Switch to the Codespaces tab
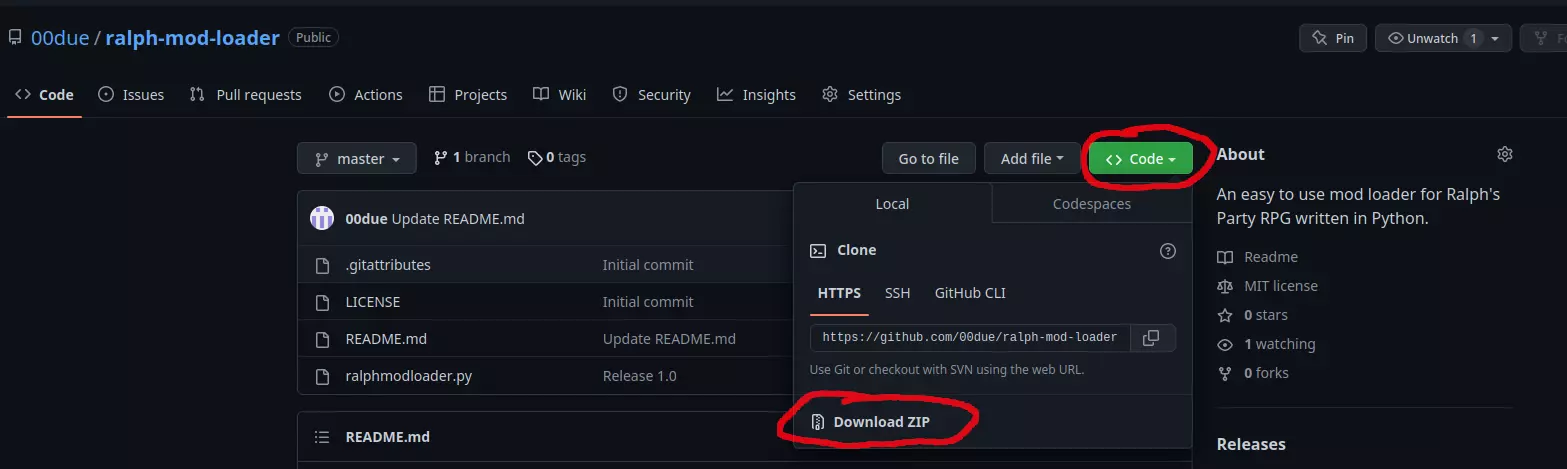Image resolution: width=1567 pixels, height=469 pixels. 1091,203
